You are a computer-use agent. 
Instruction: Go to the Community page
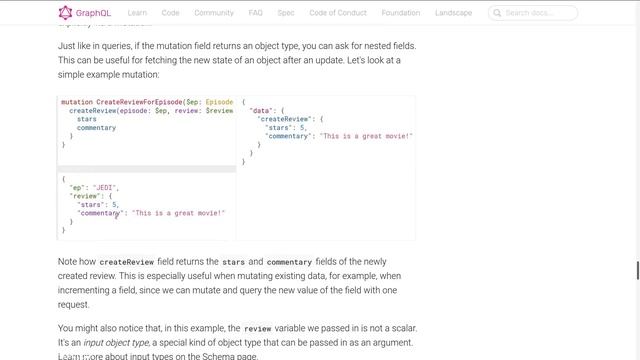[214, 13]
